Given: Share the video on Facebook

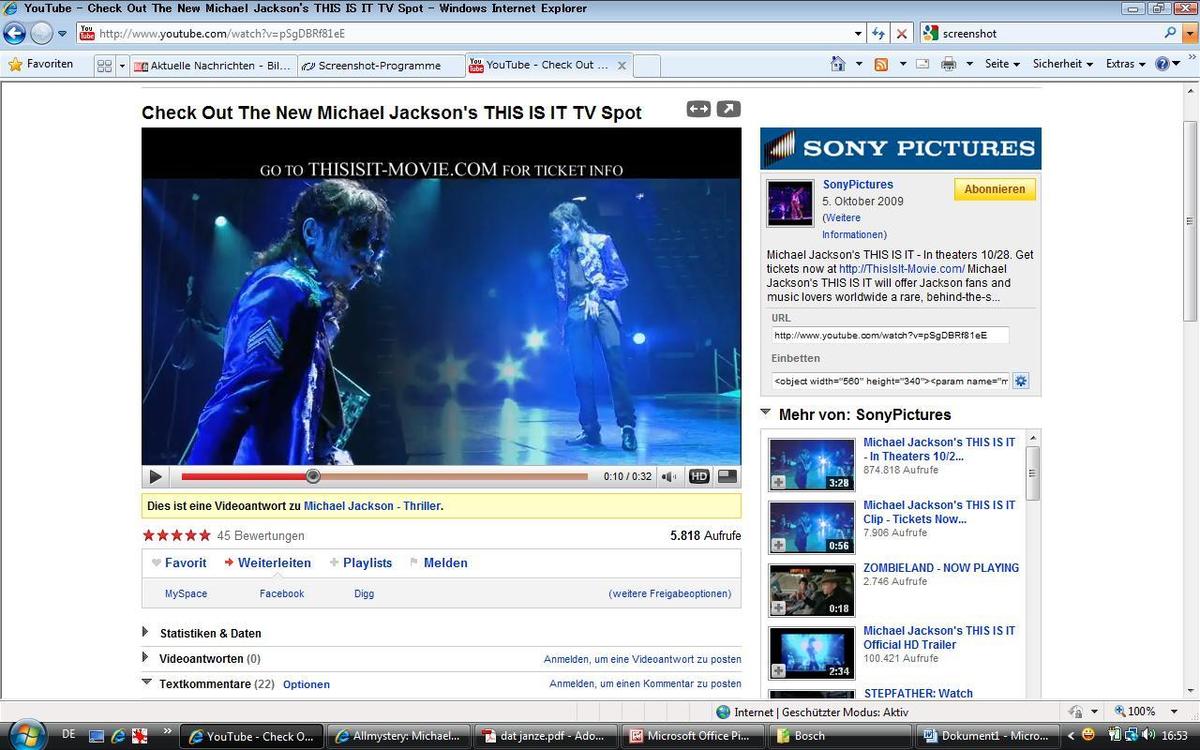Looking at the screenshot, I should (x=282, y=594).
